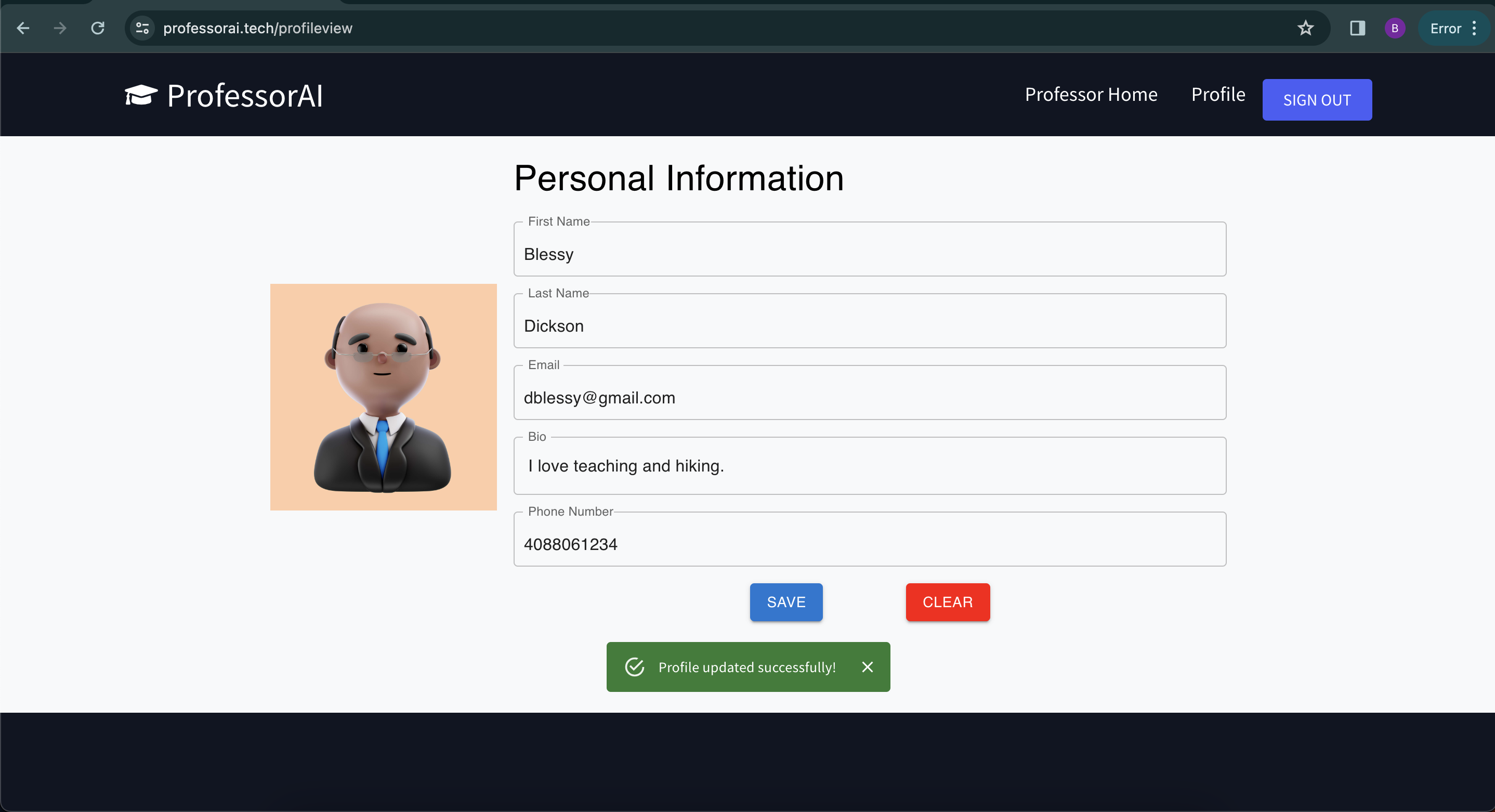Open the Professor Home nav link

(1091, 94)
